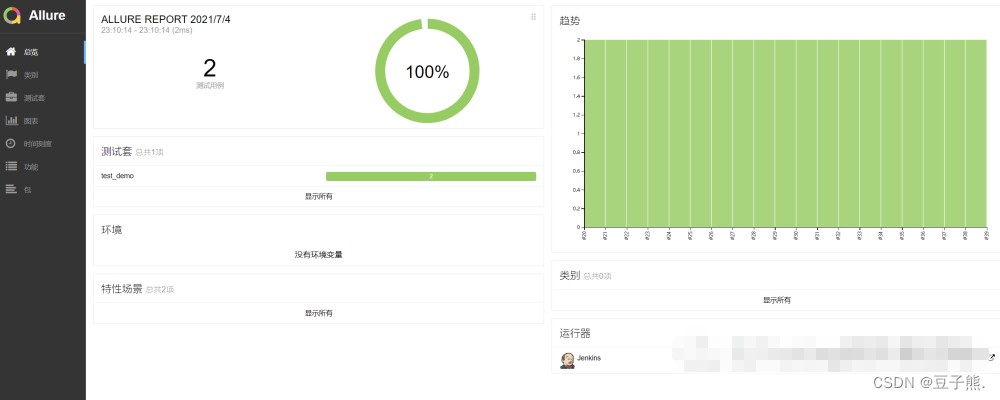Click the 23:10:14 - 23:10:14 (2ms) time text
The height and width of the screenshot is (400, 1000).
pos(147,30)
